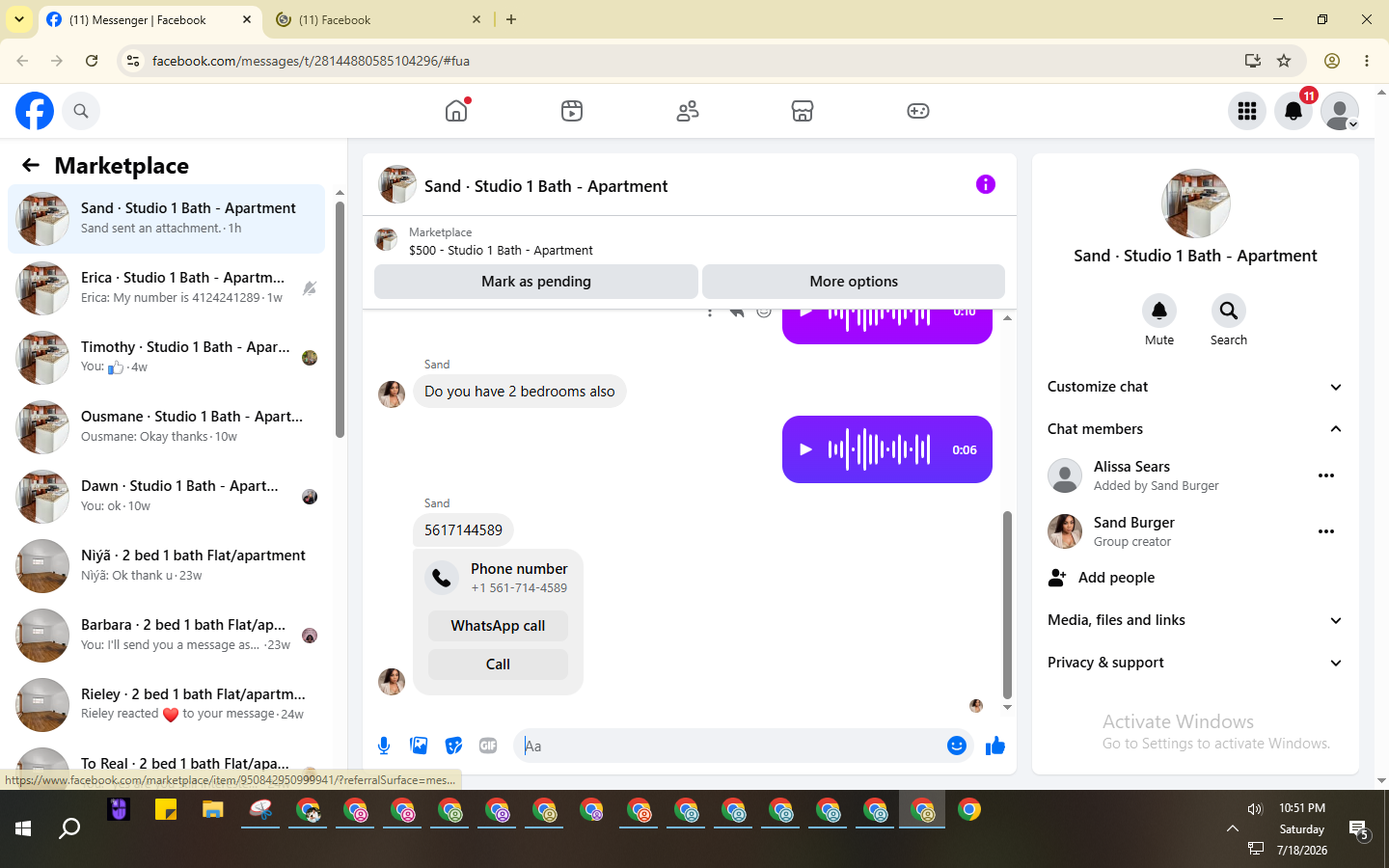The height and width of the screenshot is (868, 1389).
Task: Open the Reels video icon
Action: coord(572,111)
